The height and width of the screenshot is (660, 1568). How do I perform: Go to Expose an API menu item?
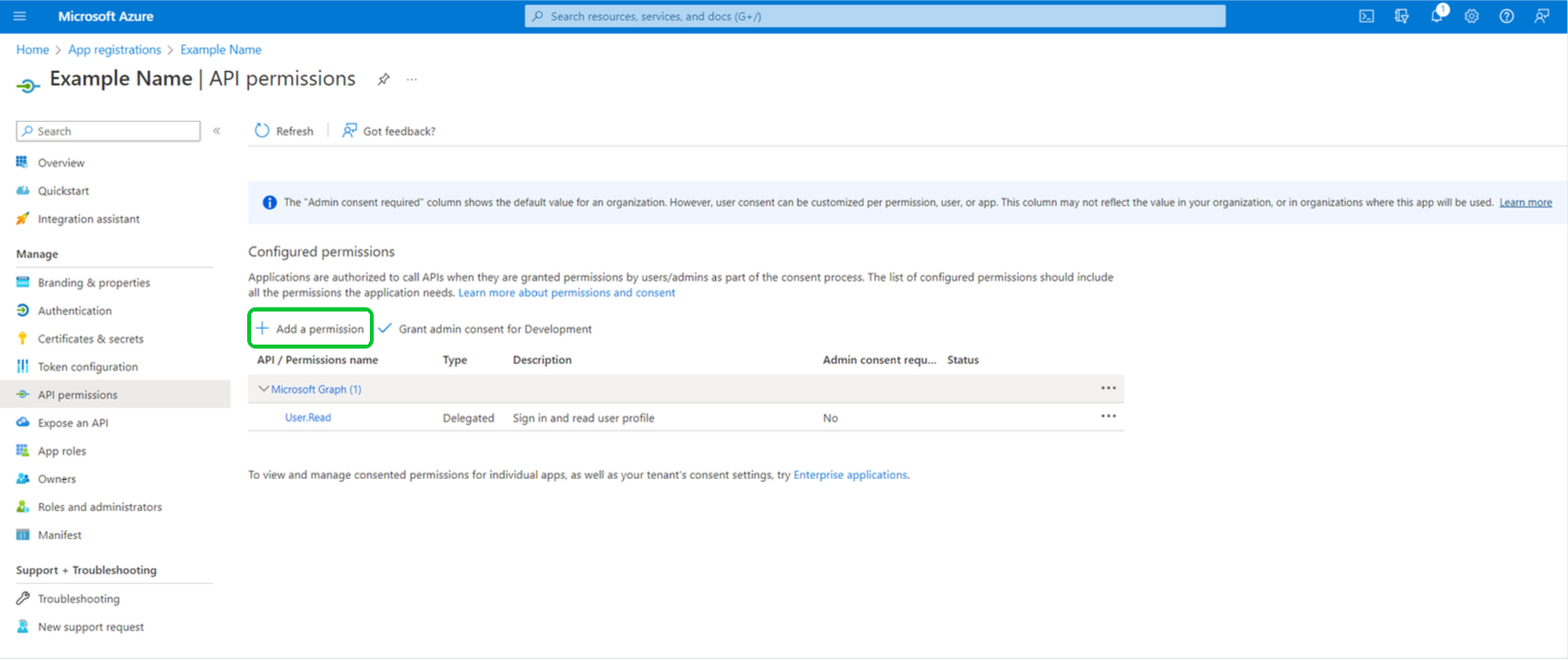[73, 423]
